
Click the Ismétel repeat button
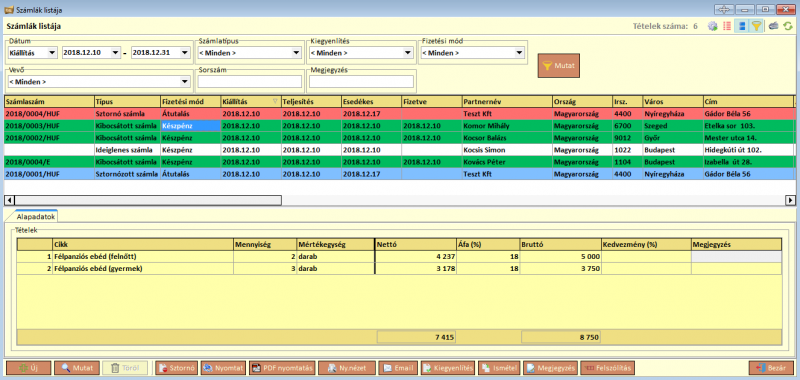click(x=499, y=368)
